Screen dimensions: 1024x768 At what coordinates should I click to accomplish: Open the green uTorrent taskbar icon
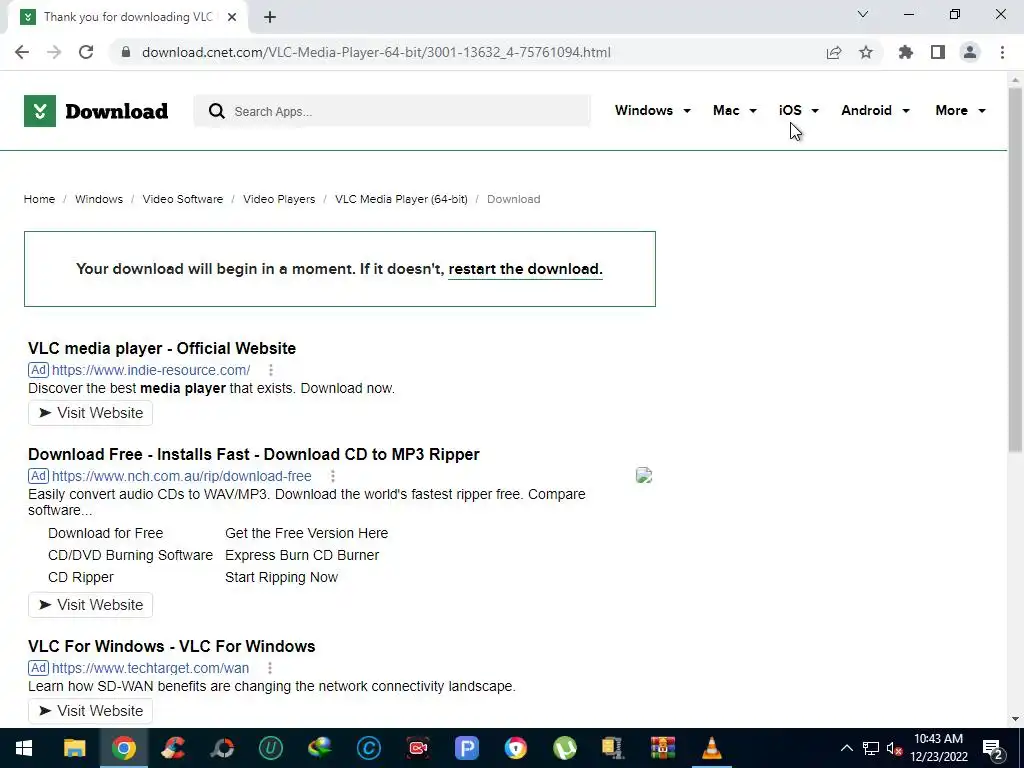pyautogui.click(x=564, y=748)
